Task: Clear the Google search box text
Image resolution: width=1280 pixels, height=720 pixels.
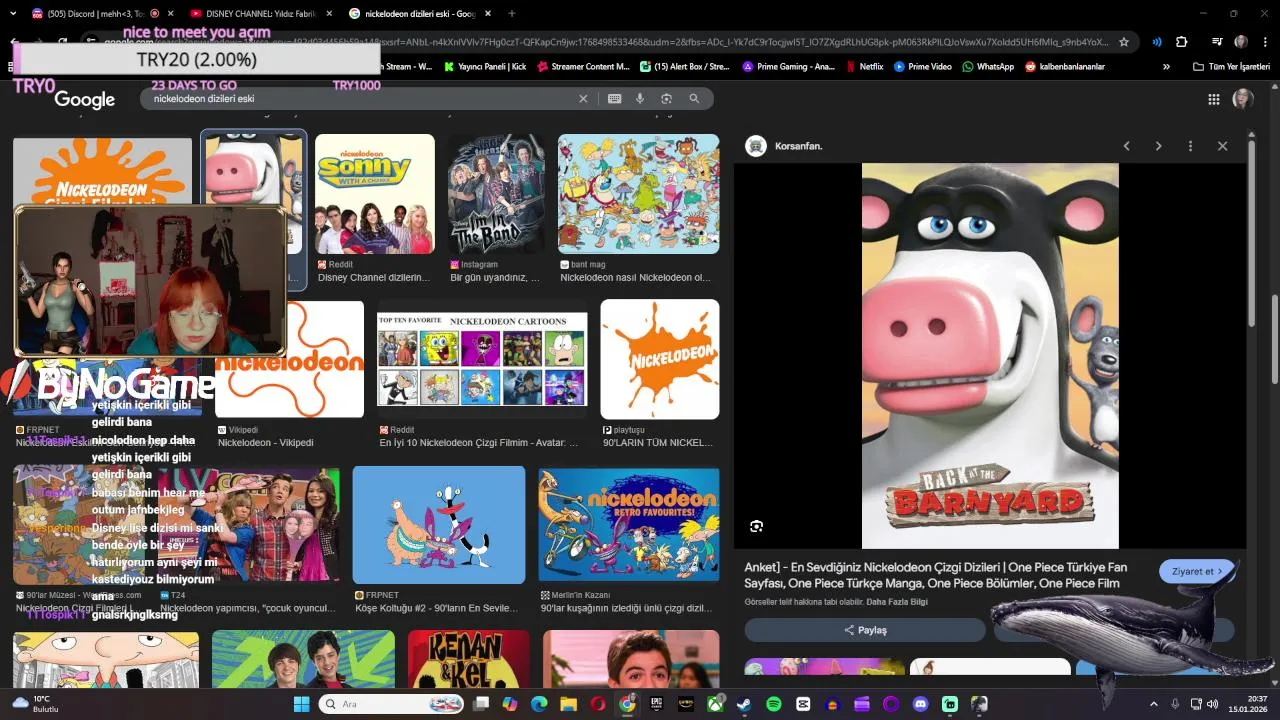Action: click(x=583, y=99)
